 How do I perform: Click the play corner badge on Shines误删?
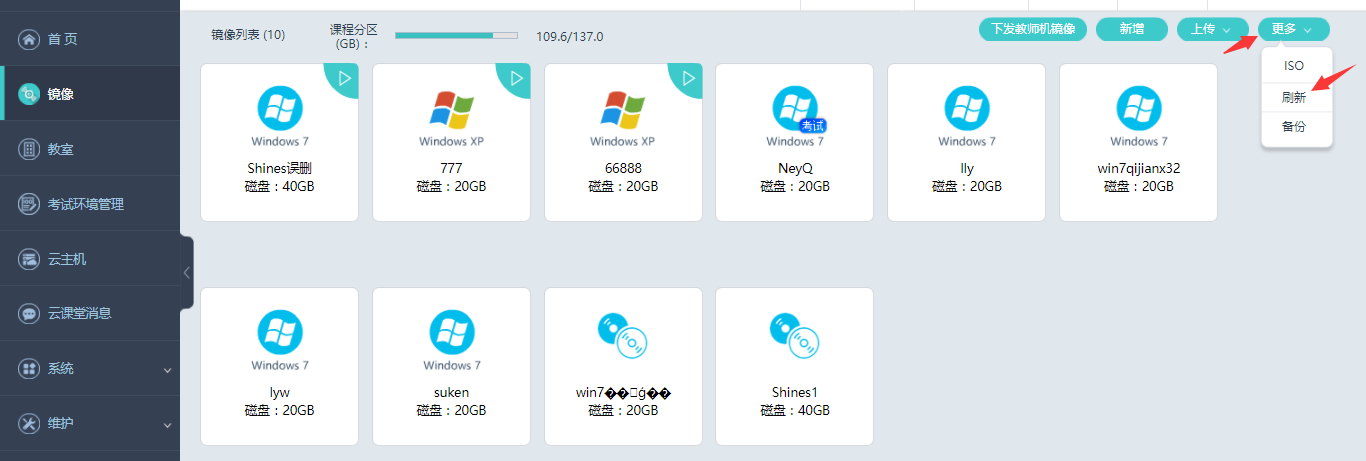coord(344,78)
